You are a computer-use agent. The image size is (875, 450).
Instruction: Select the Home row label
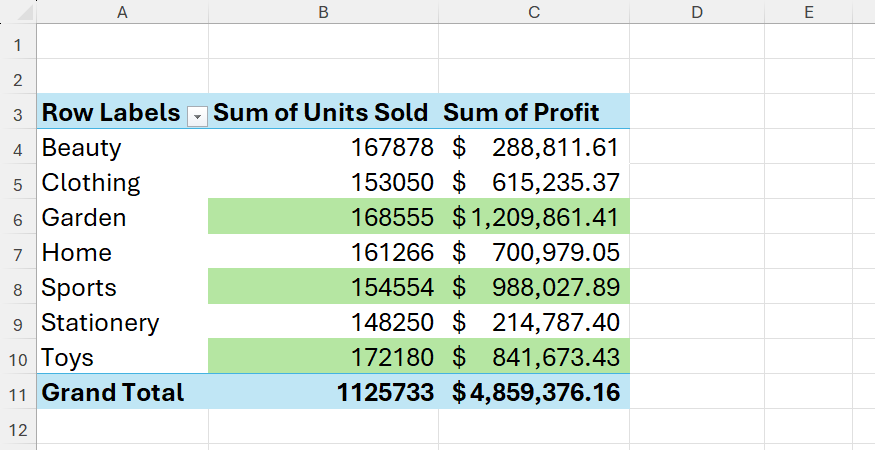point(76,253)
